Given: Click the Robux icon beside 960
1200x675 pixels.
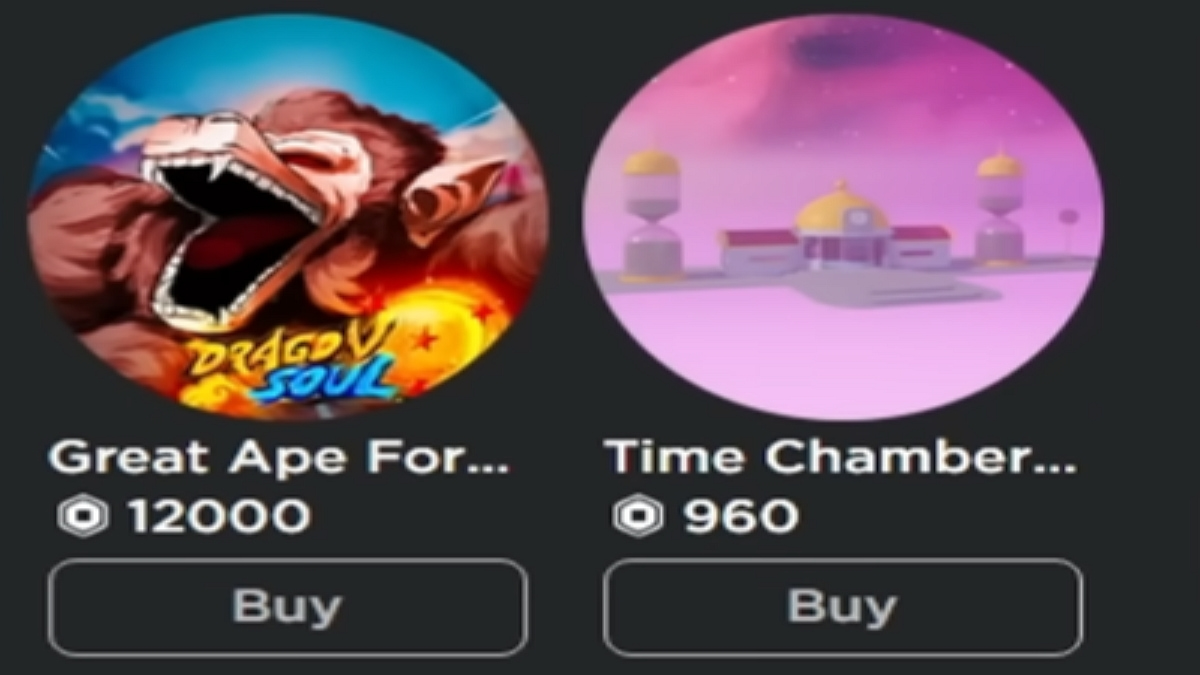Looking at the screenshot, I should pos(638,517).
